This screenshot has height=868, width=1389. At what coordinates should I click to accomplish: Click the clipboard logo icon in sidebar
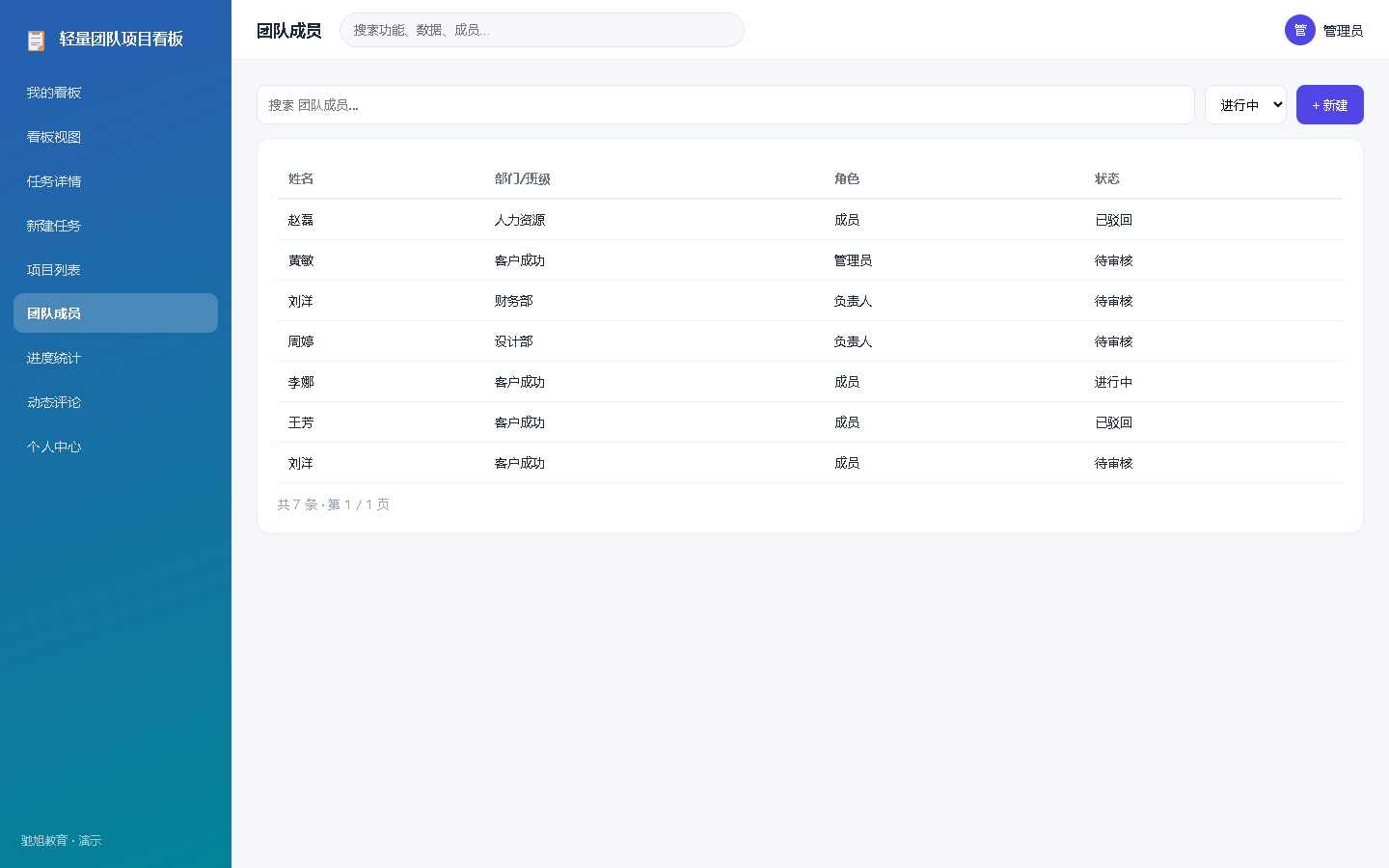click(x=36, y=40)
